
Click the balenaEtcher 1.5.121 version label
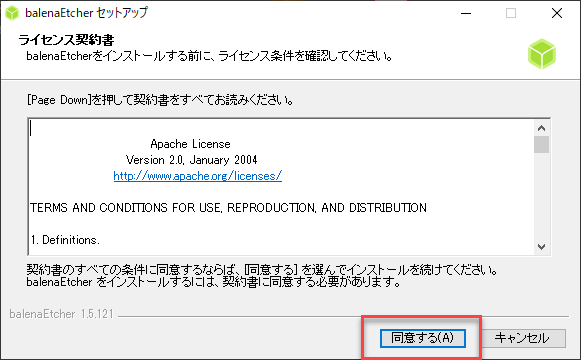coord(61,314)
